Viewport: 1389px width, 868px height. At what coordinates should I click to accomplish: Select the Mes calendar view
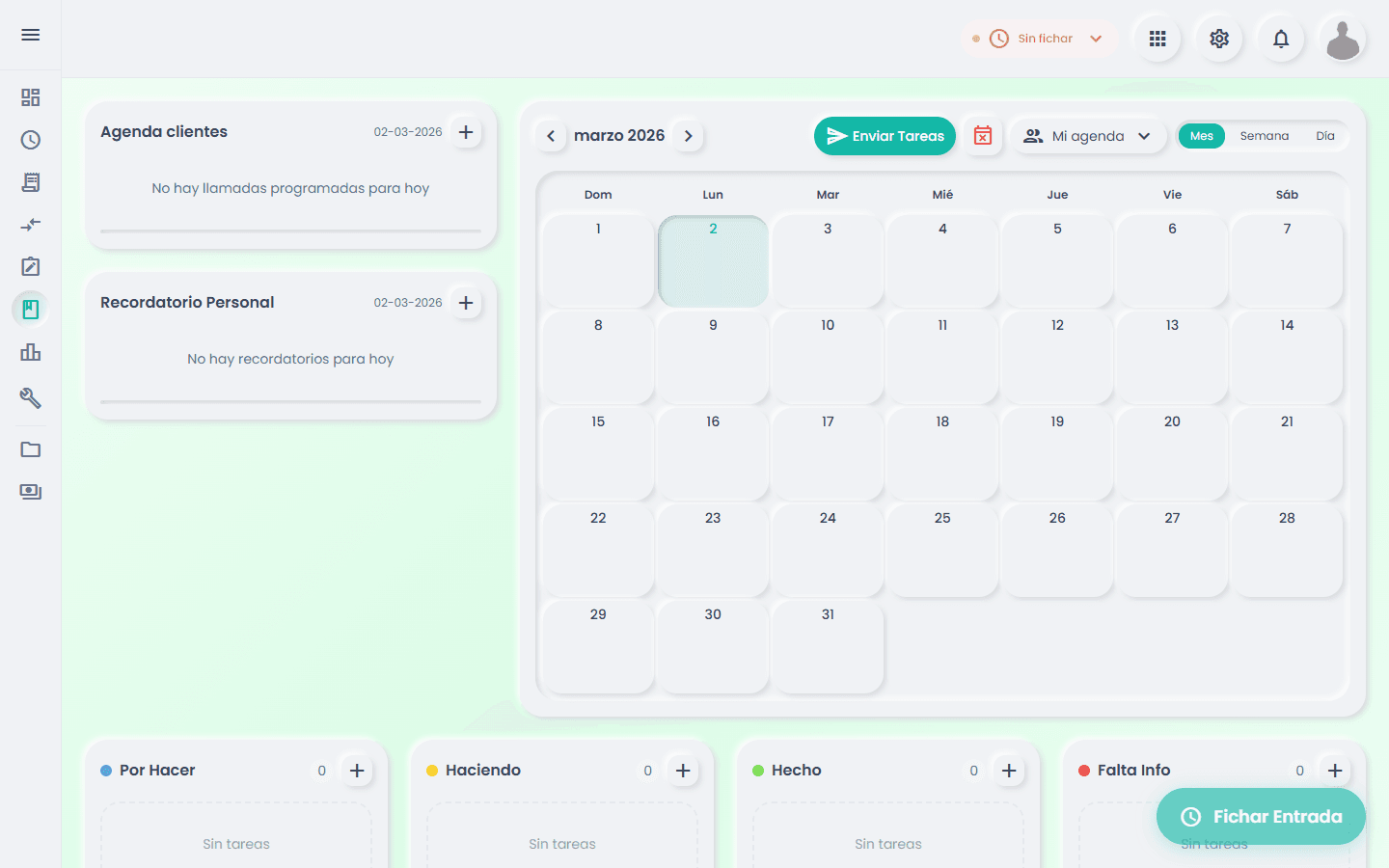click(x=1202, y=136)
